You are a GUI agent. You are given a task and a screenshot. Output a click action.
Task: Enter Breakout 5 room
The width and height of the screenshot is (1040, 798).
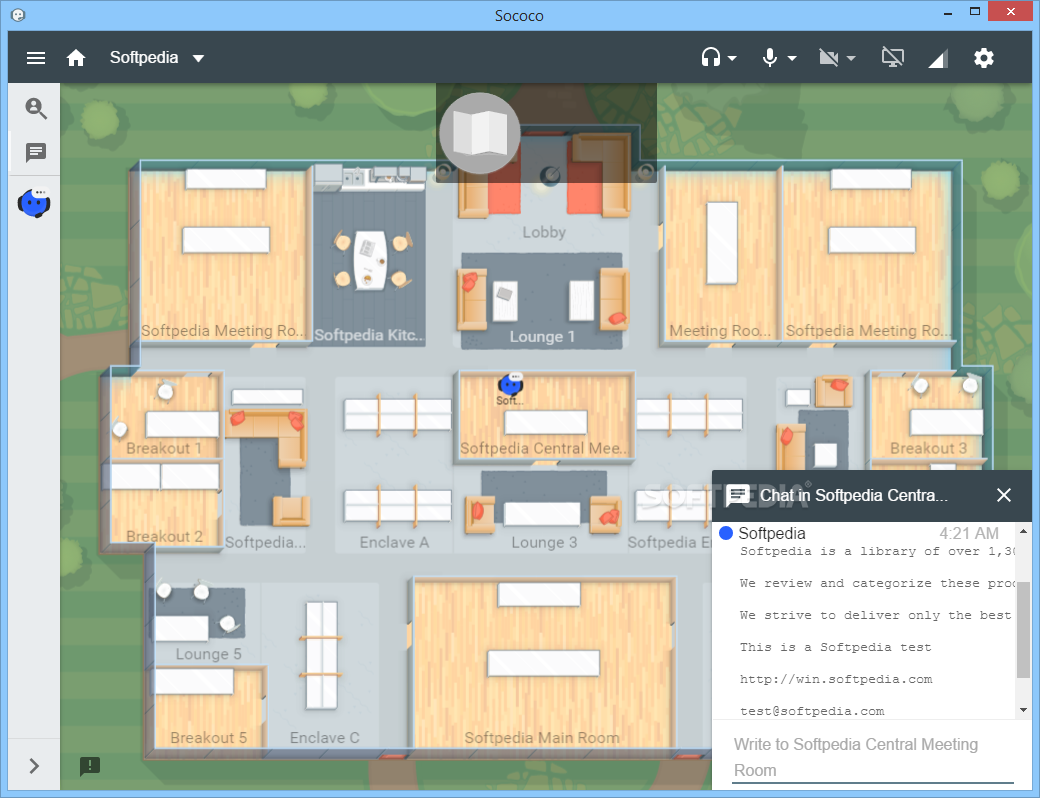(x=208, y=707)
